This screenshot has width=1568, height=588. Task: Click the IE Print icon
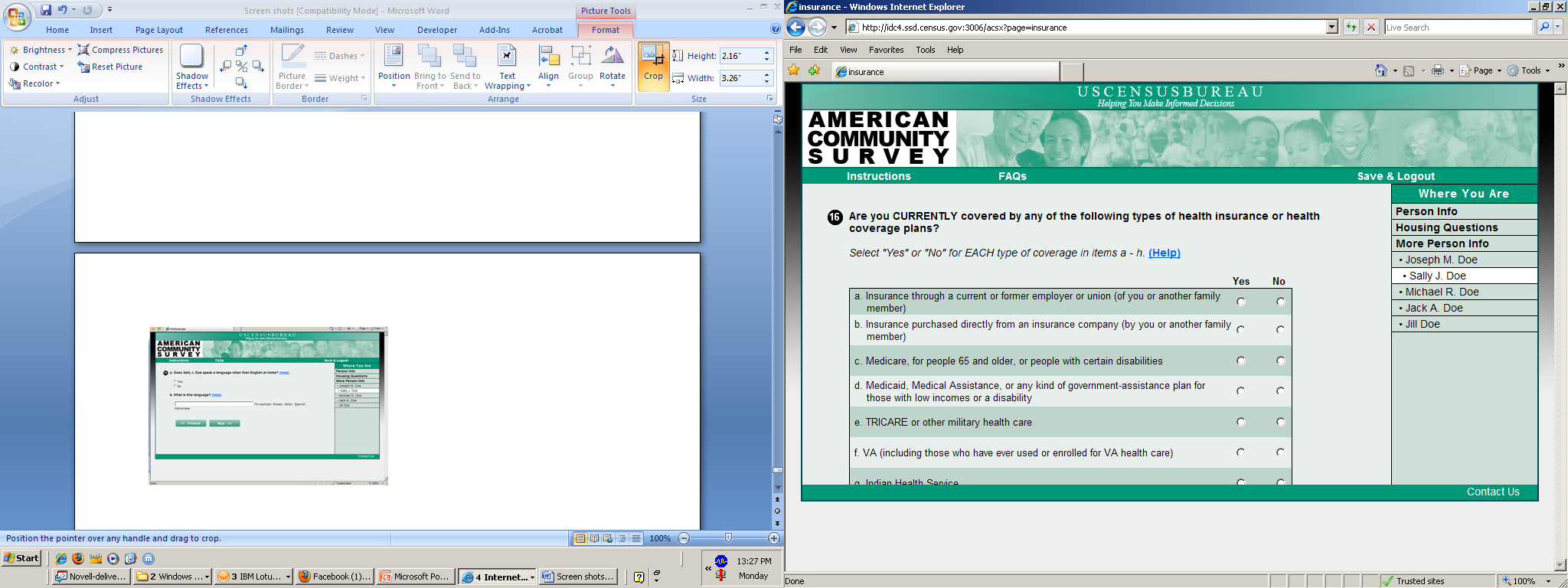pos(1437,70)
